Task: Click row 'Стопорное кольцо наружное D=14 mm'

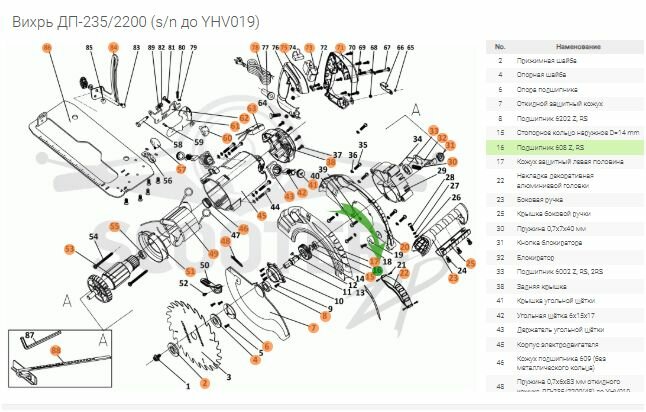Action: coord(564,133)
